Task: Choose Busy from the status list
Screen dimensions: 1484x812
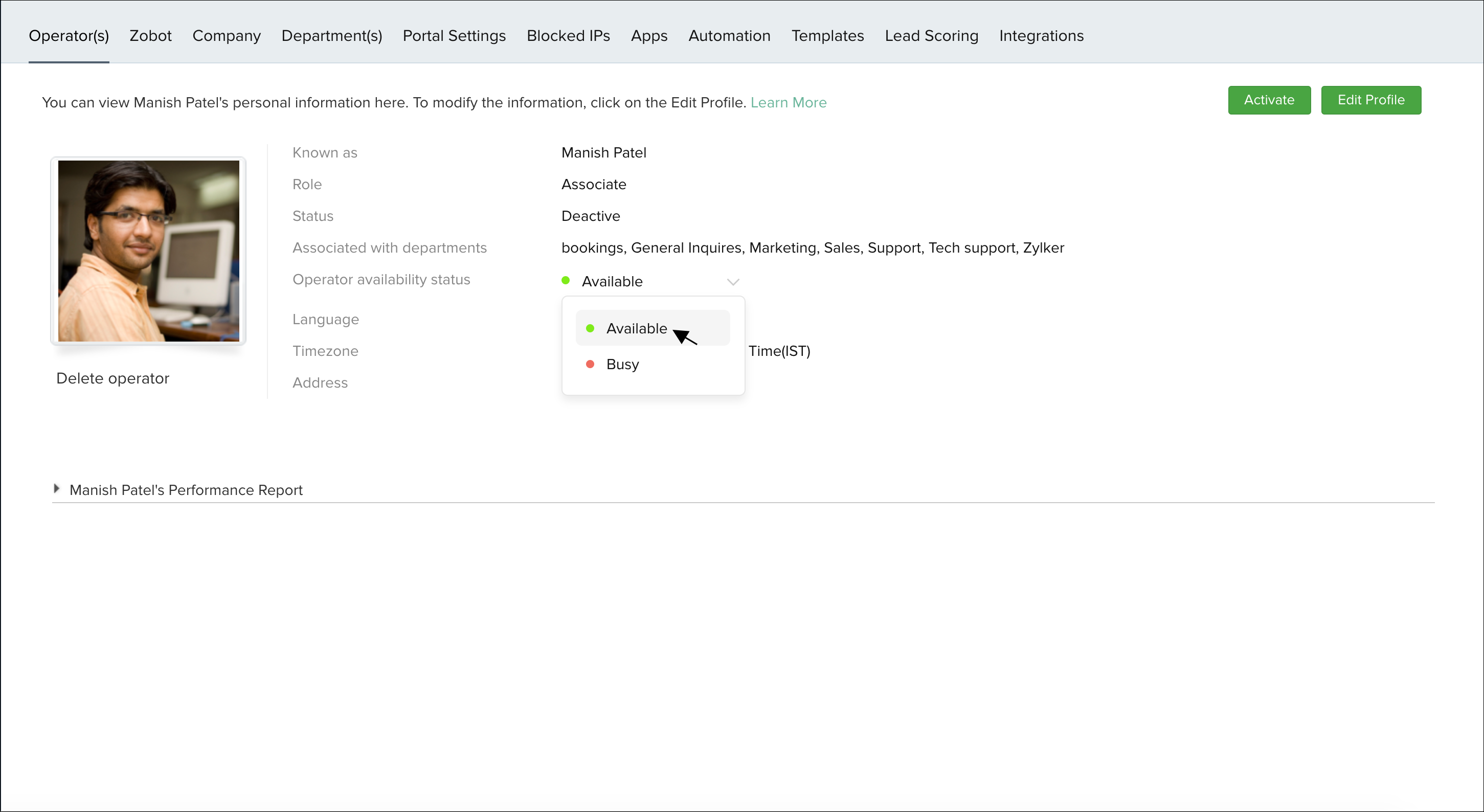Action: point(653,365)
